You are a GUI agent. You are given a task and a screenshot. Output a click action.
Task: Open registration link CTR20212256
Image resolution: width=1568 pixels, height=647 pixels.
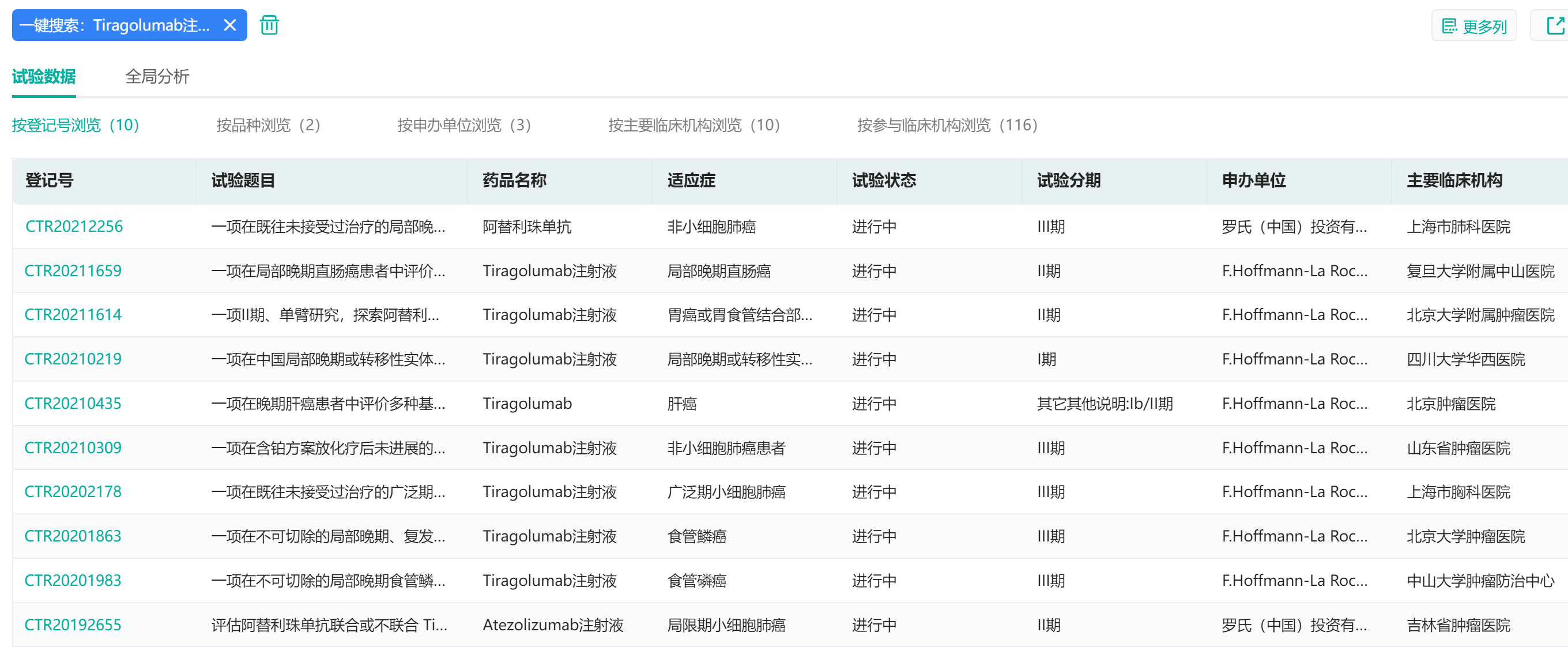pyautogui.click(x=74, y=227)
